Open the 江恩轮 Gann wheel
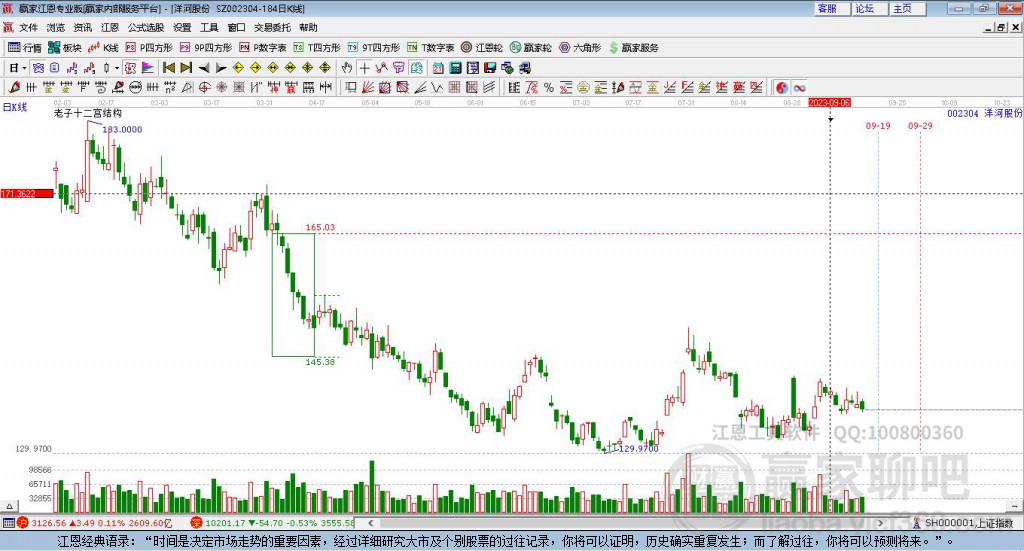This screenshot has height=551, width=1024. click(482, 48)
